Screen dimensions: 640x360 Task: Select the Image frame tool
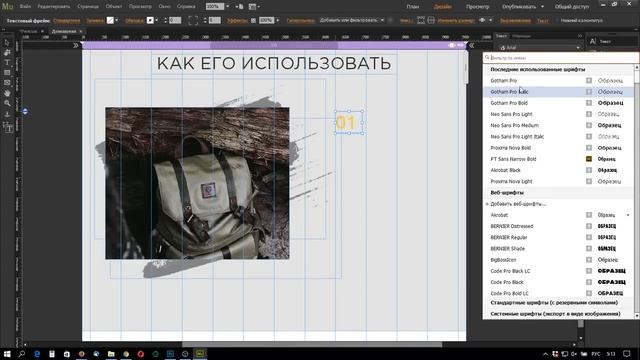coord(7,83)
